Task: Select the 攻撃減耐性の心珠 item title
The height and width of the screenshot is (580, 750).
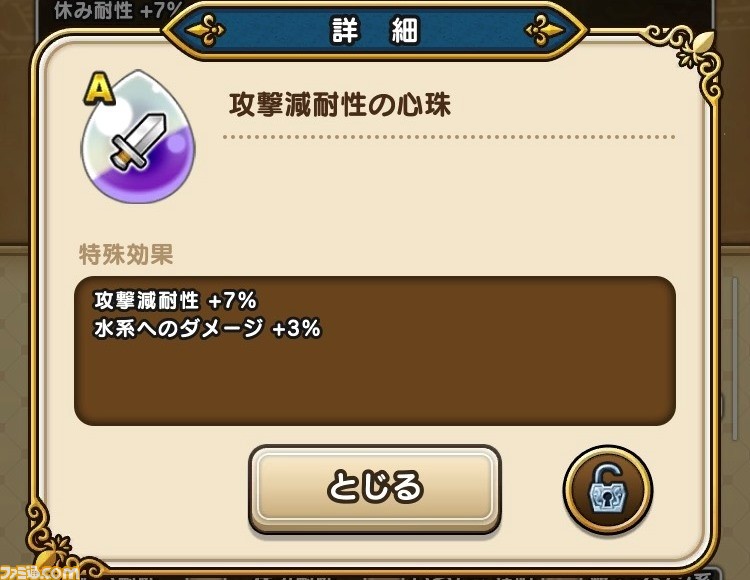Action: coord(340,104)
